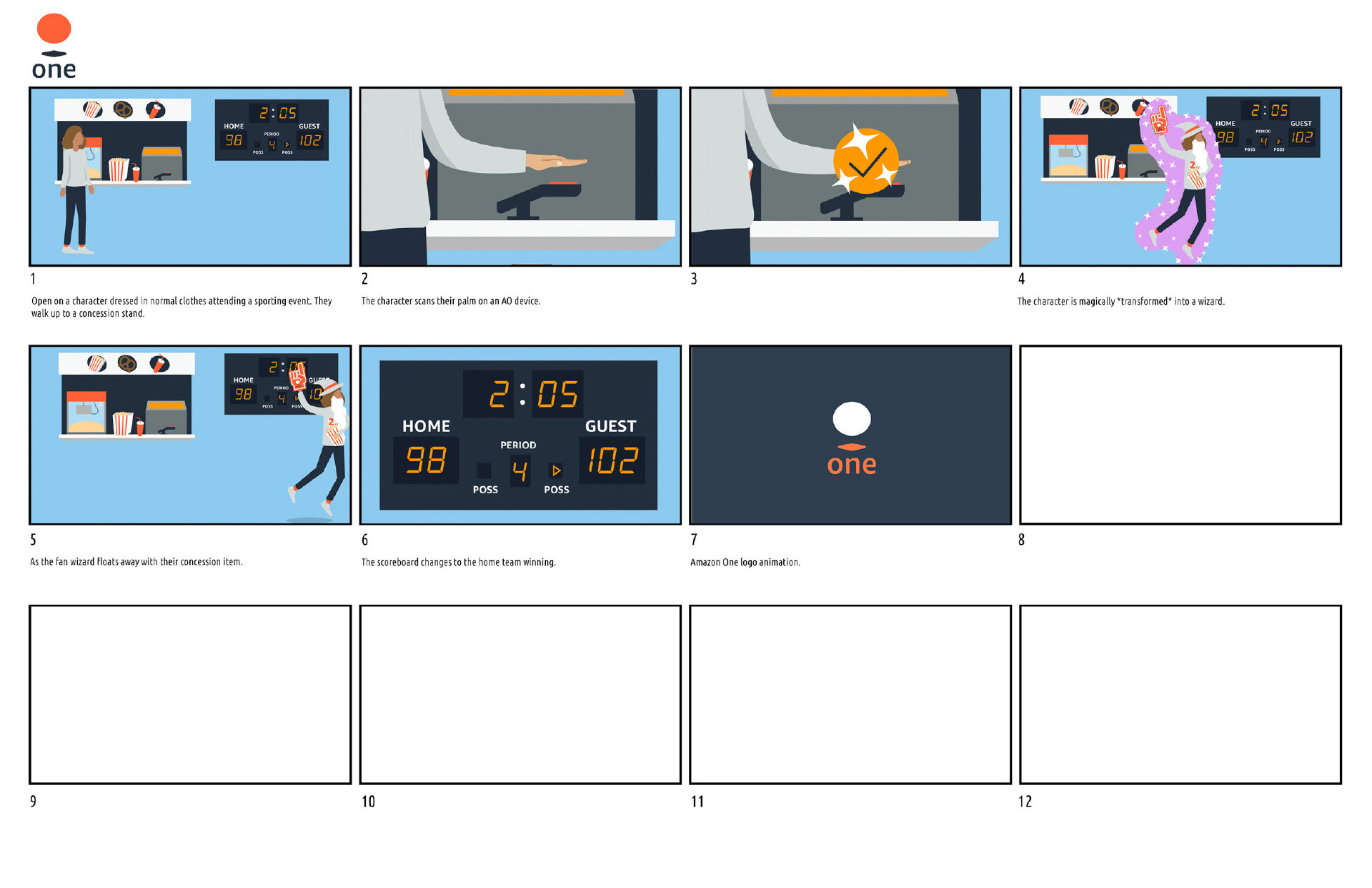Click the HOME label on the large scoreboard
The width and height of the screenshot is (1372, 888).
426,426
